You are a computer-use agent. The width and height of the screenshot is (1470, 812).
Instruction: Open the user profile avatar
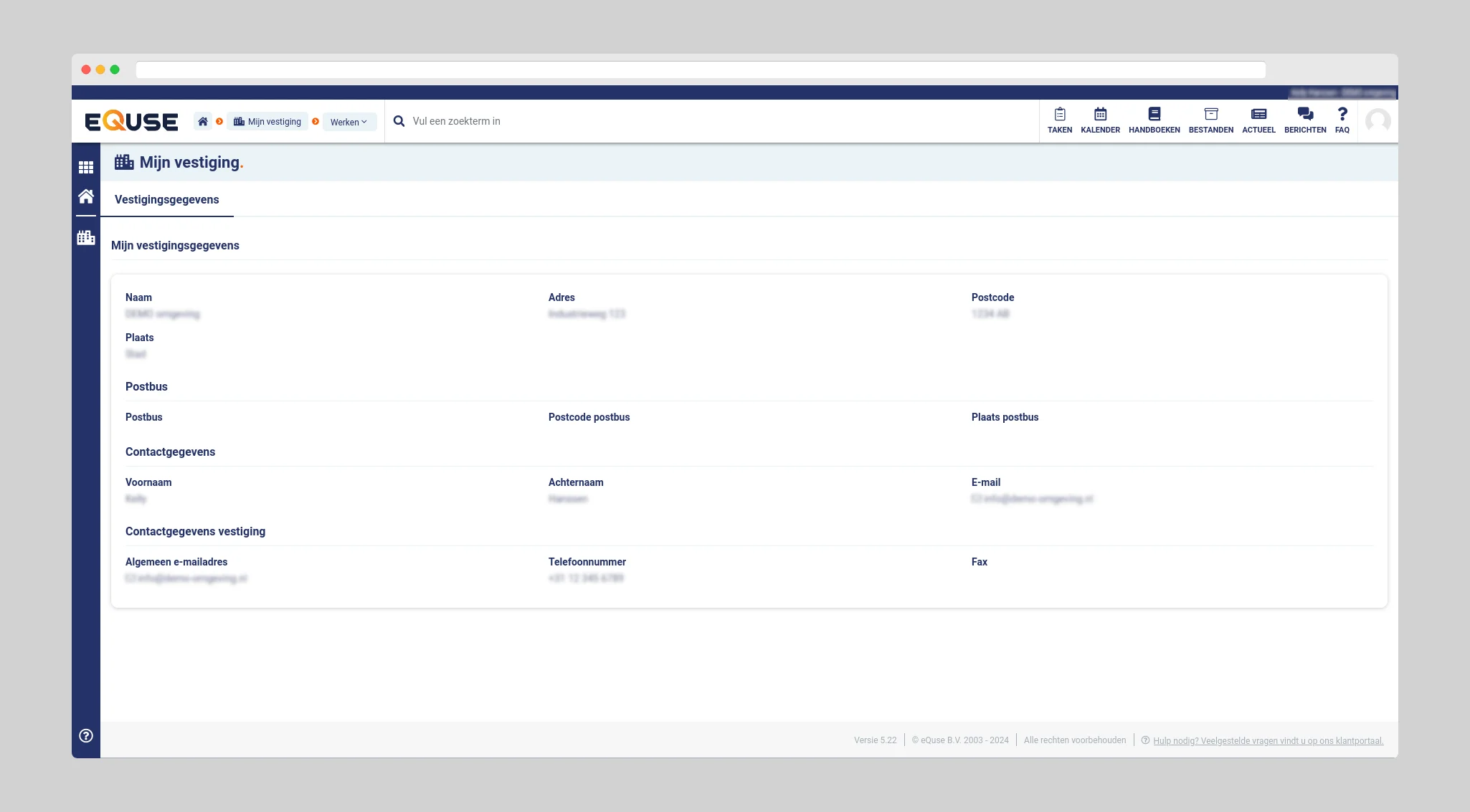click(1377, 120)
